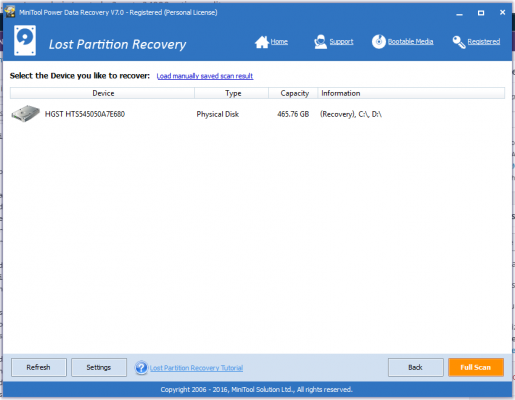The width and height of the screenshot is (515, 400).
Task: Click the 465.76 GB capacity value
Action: (293, 114)
